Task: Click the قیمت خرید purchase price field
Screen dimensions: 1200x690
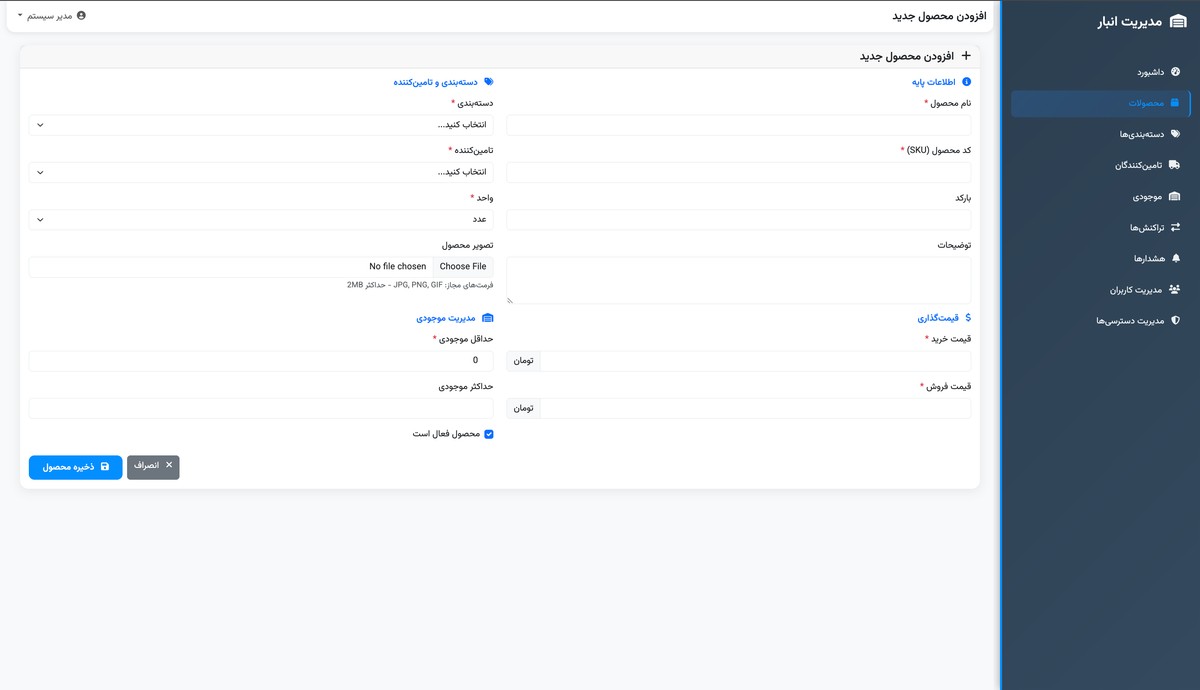Action: pyautogui.click(x=755, y=361)
